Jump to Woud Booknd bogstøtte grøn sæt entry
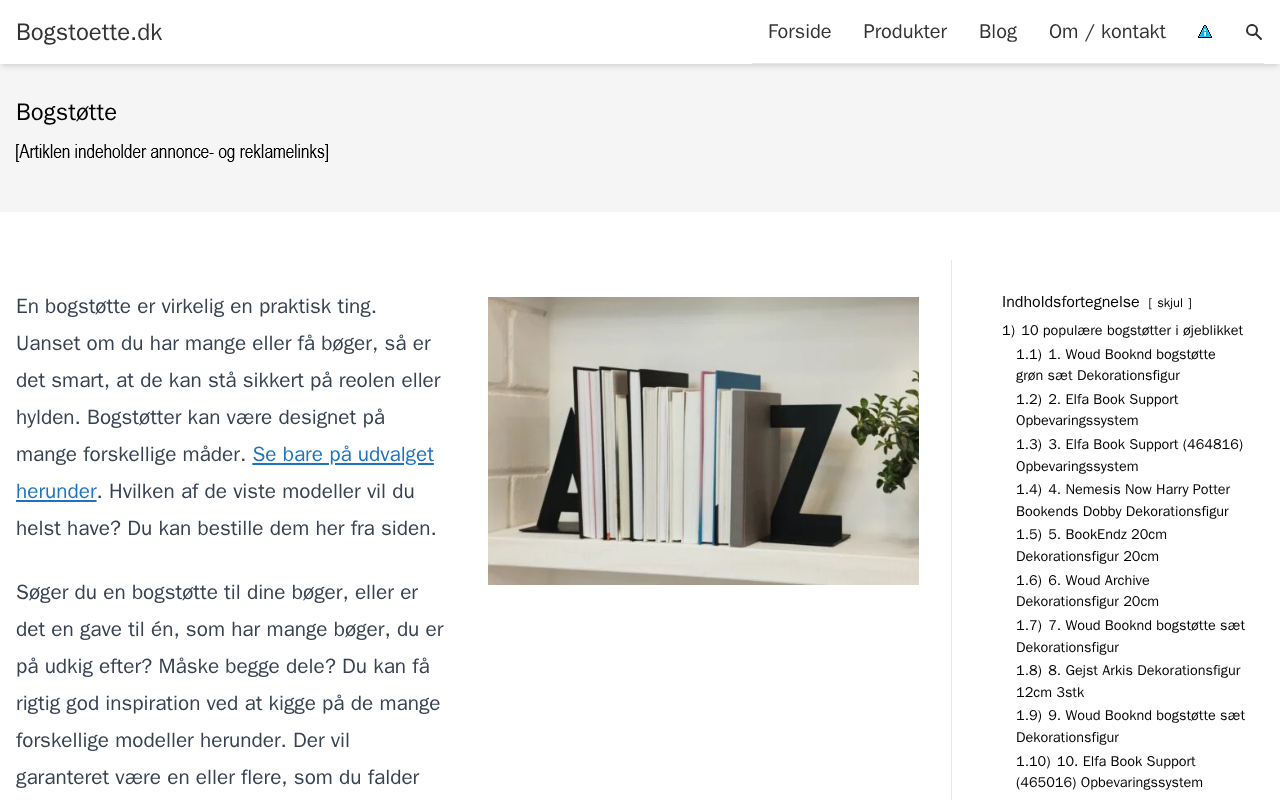Viewport: 1280px width, 800px height. point(1116,365)
